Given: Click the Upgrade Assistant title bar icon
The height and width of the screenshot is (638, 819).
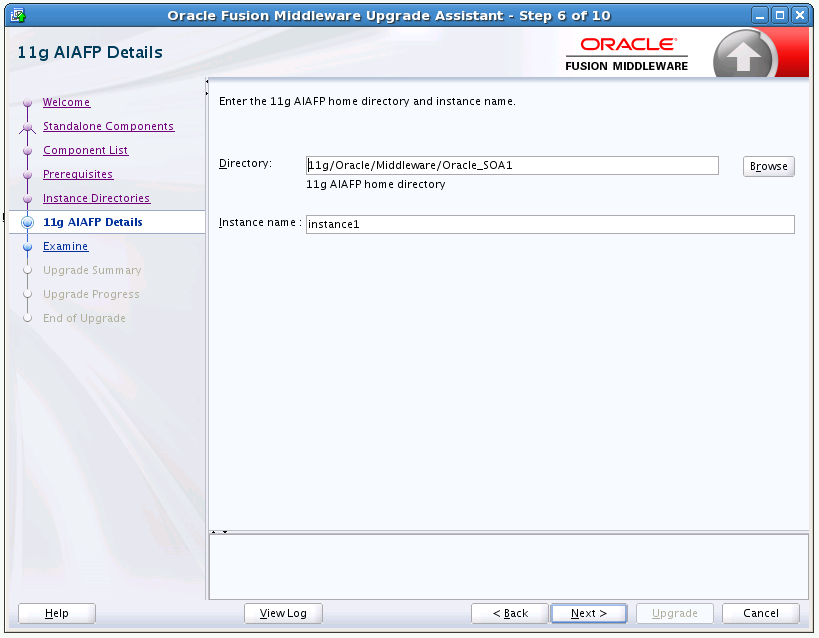Looking at the screenshot, I should coord(18,15).
